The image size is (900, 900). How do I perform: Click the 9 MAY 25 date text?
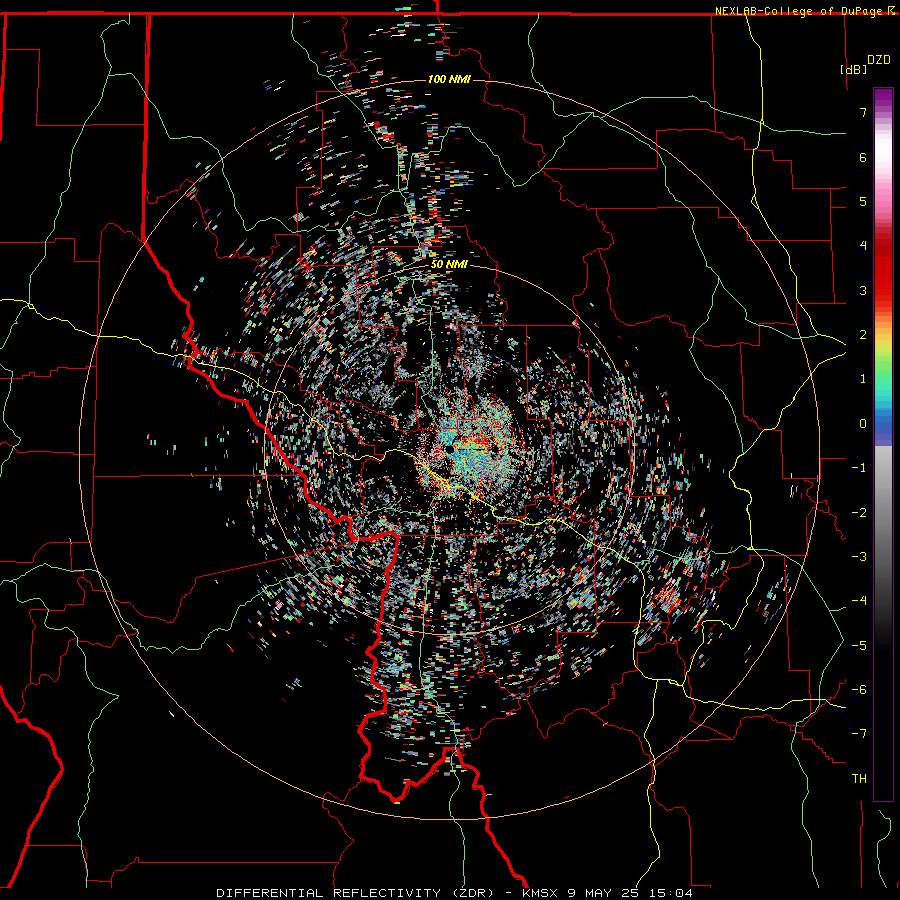(603, 893)
